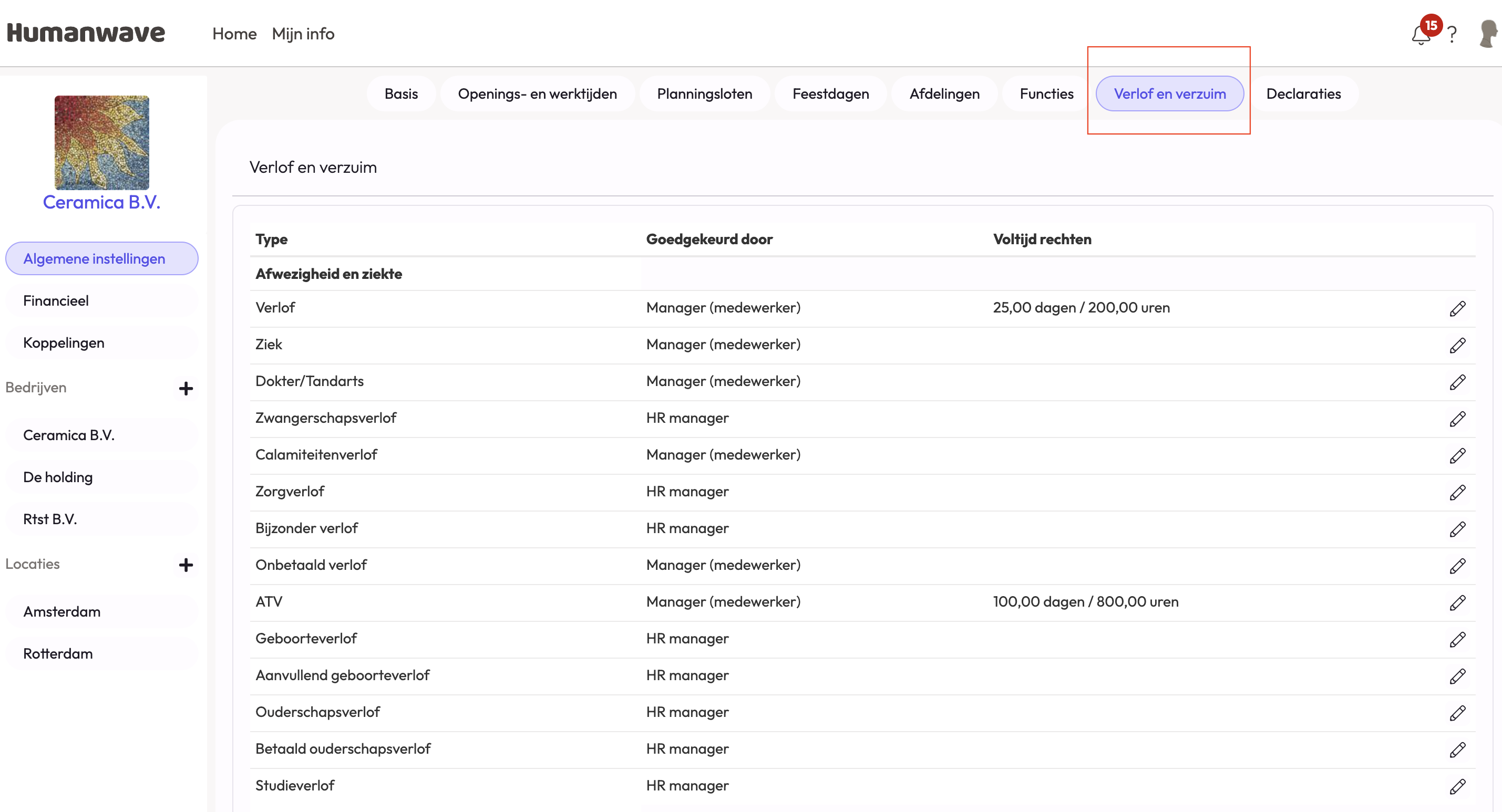Edit the ATV leave settings
Image resolution: width=1502 pixels, height=812 pixels.
point(1457,602)
